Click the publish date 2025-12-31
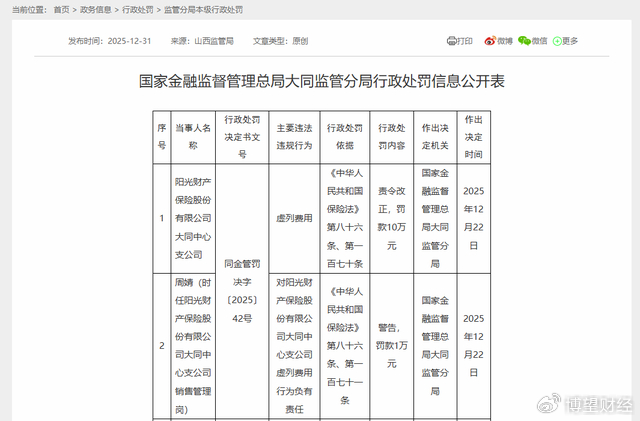The height and width of the screenshot is (421, 640). 129,41
